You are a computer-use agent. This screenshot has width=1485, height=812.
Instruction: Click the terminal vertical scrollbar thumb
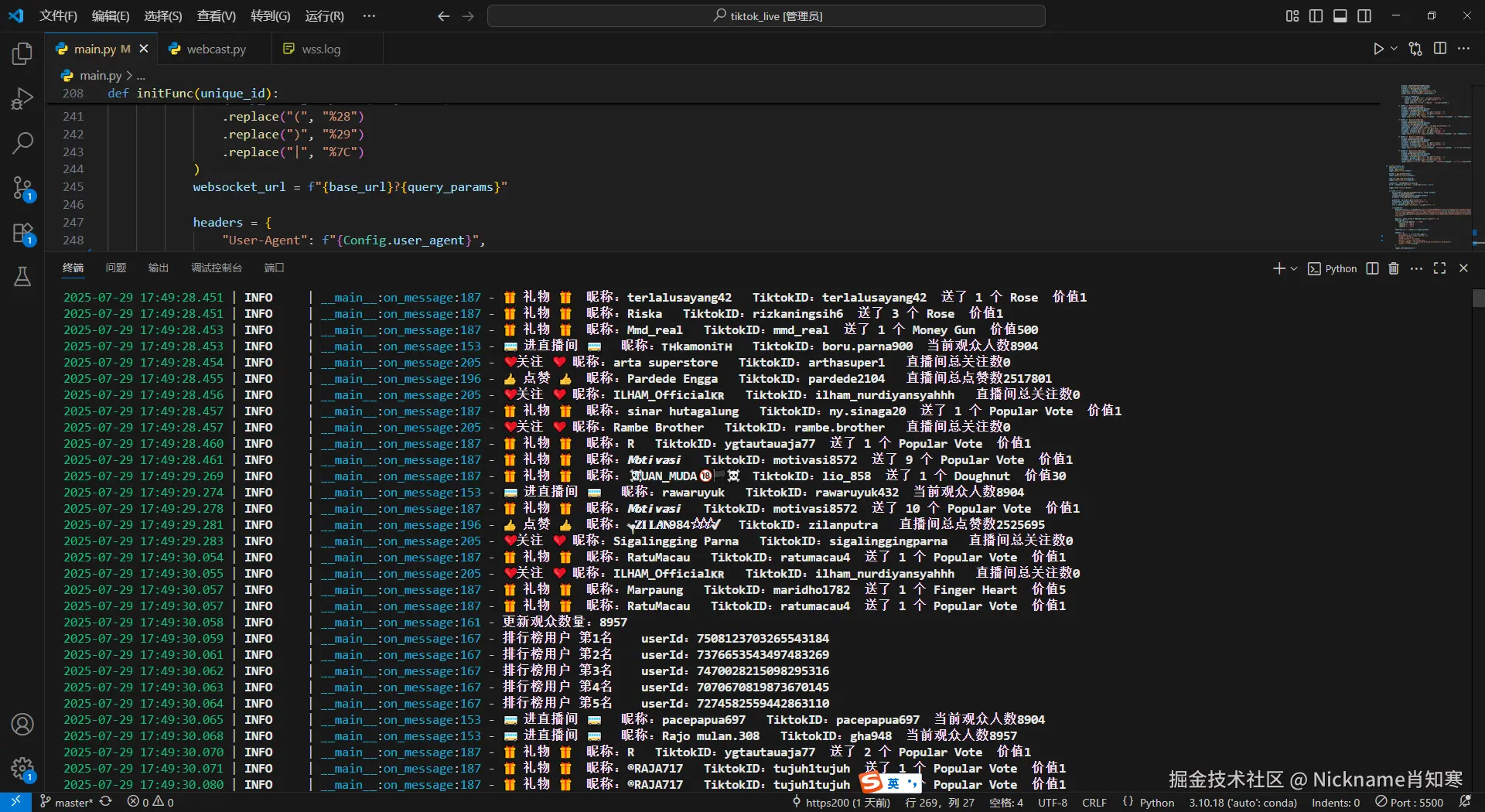(1478, 299)
